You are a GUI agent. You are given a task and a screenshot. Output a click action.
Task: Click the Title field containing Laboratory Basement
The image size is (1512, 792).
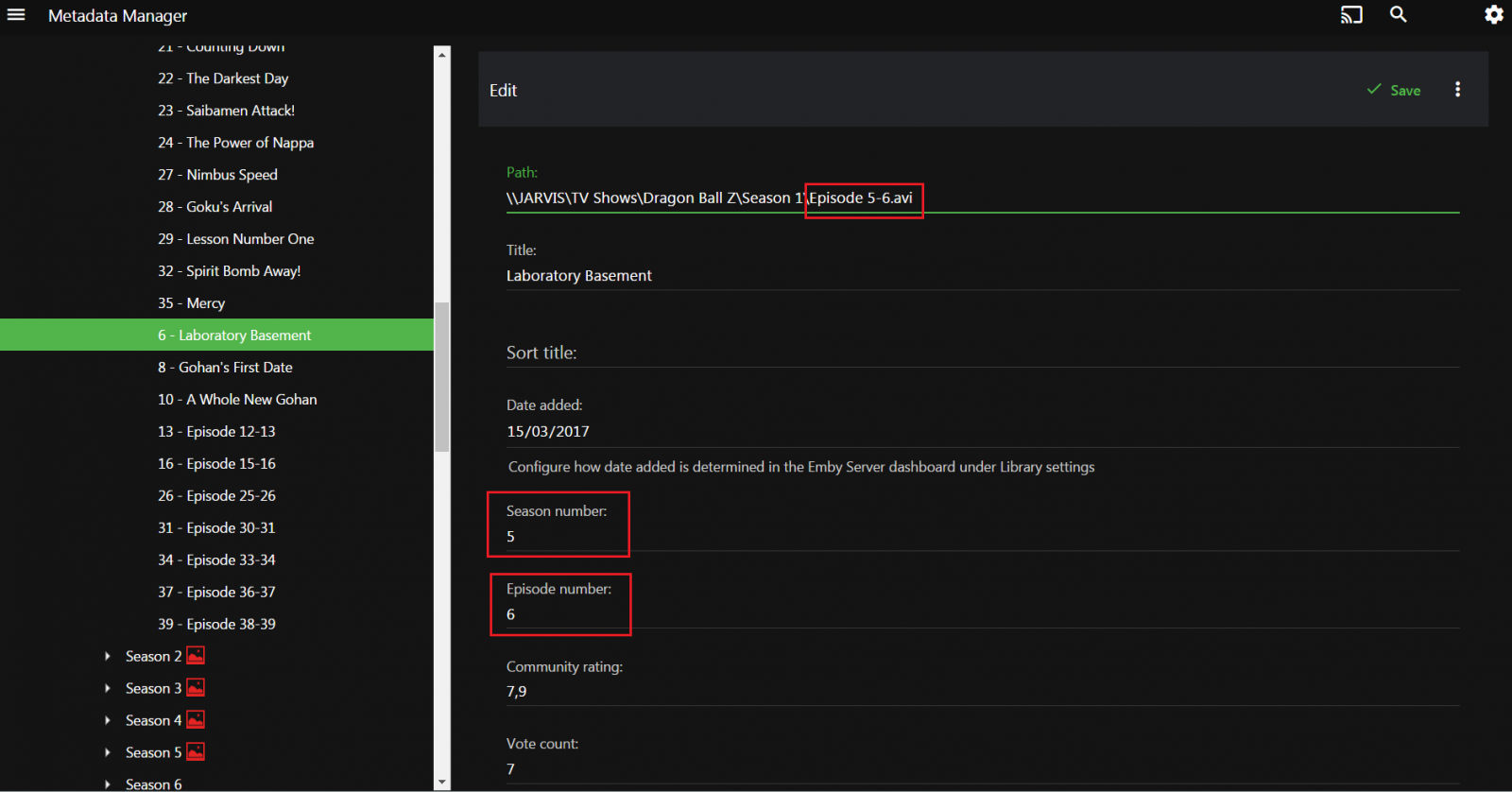point(983,276)
